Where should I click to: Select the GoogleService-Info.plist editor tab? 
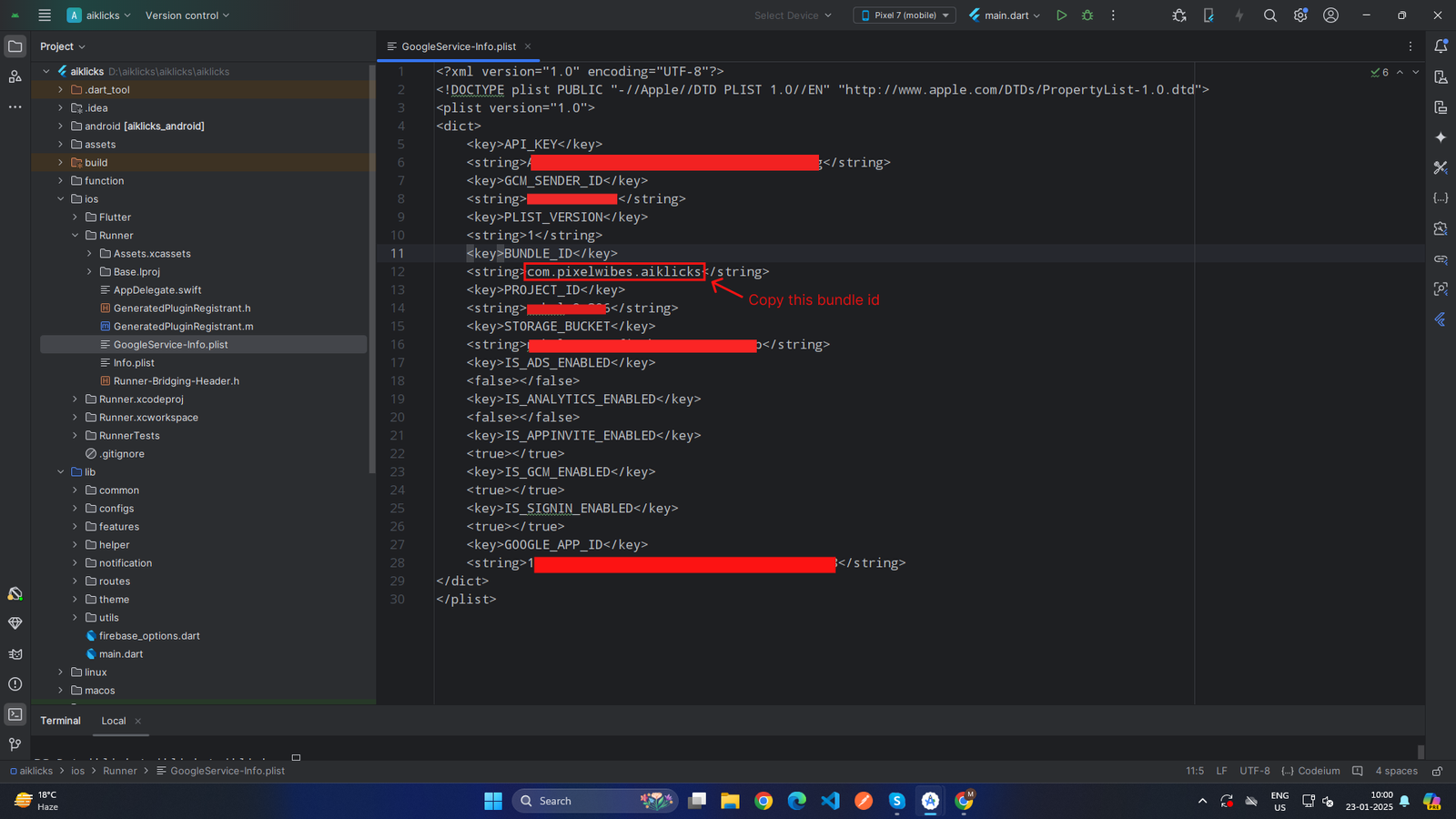458,46
